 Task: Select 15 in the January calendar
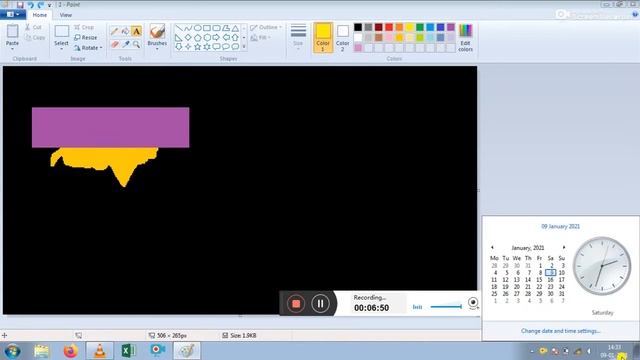coord(539,280)
